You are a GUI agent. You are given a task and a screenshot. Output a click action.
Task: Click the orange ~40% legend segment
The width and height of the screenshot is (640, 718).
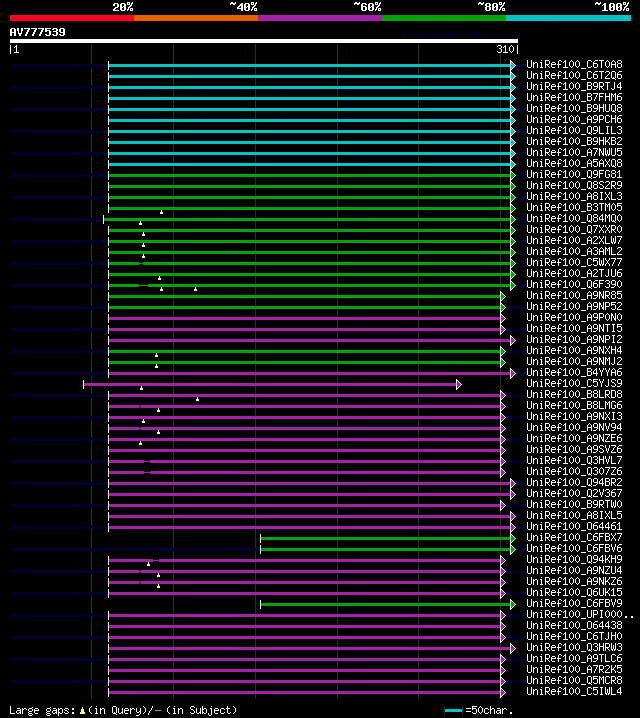[196, 18]
